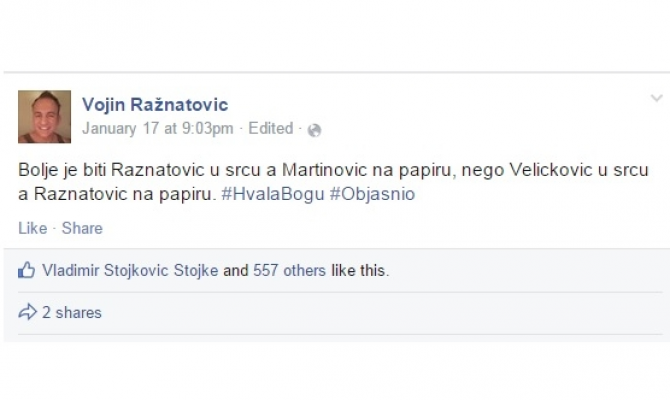This screenshot has width=670, height=400.
Task: Click the public globe privacy icon
Action: click(x=315, y=130)
